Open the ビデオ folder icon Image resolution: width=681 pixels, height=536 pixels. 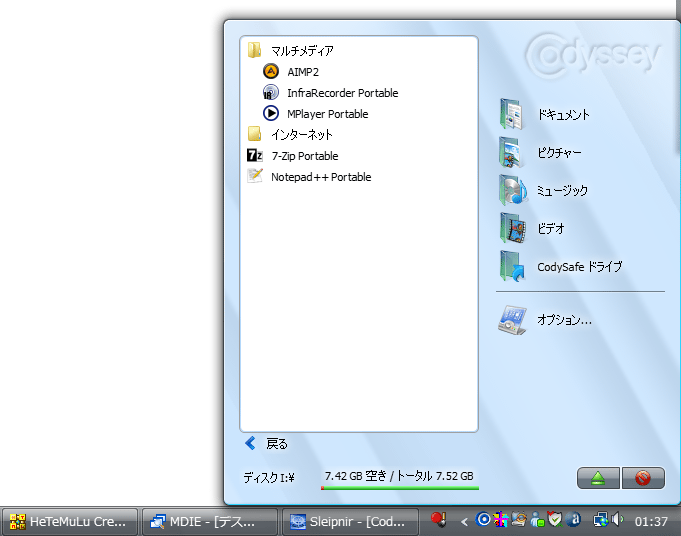512,228
